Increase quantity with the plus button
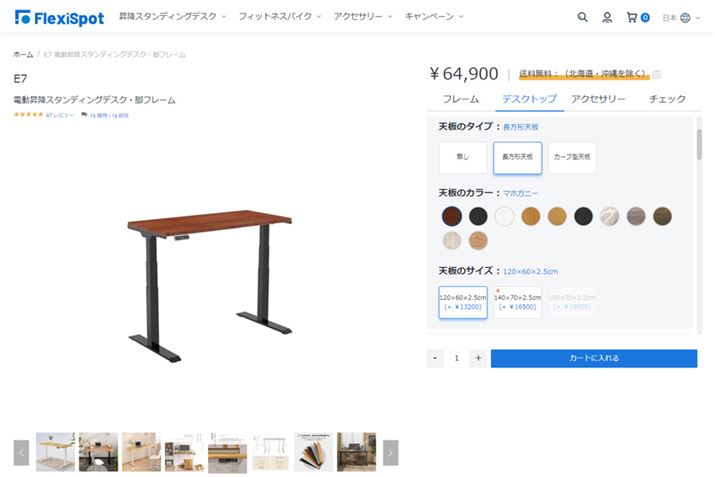The image size is (715, 477). (478, 358)
